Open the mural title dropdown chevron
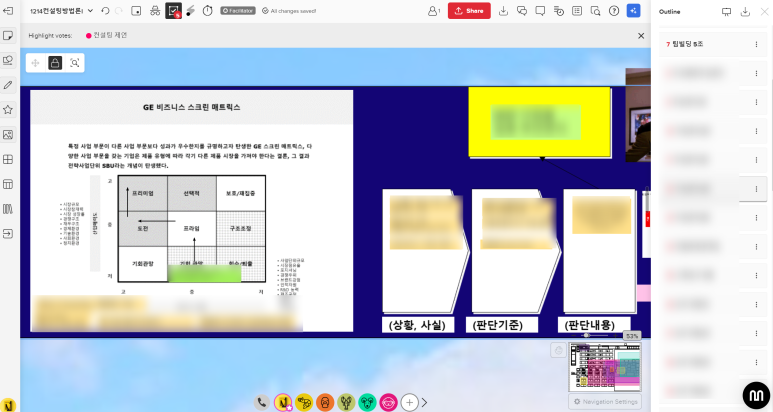The image size is (773, 412). (90, 11)
